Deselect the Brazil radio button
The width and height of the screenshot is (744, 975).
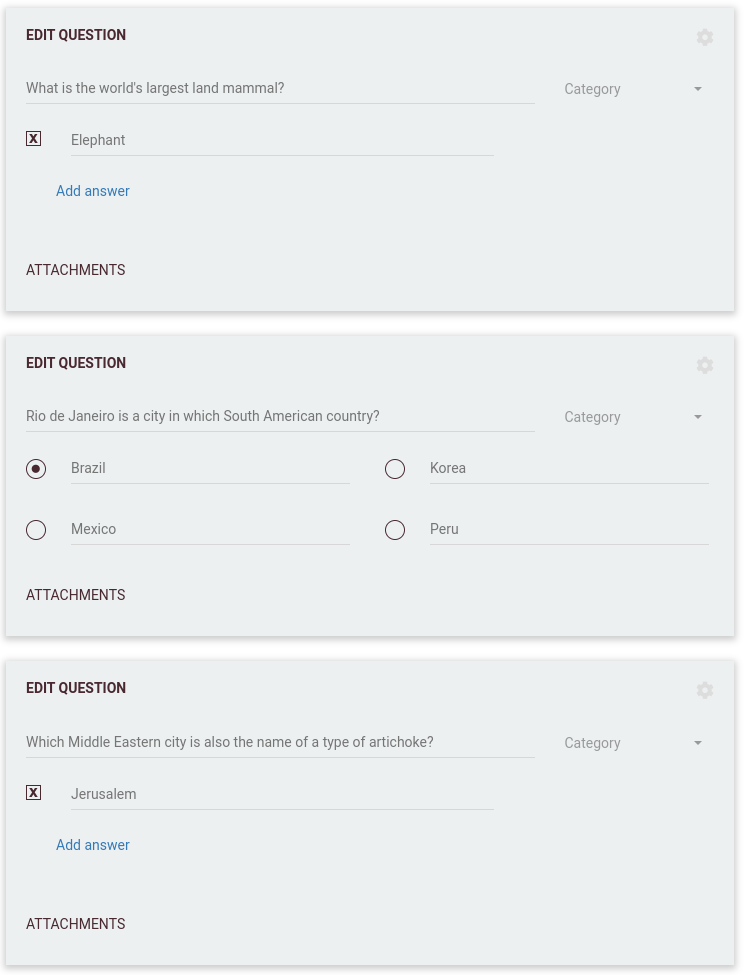pos(36,468)
